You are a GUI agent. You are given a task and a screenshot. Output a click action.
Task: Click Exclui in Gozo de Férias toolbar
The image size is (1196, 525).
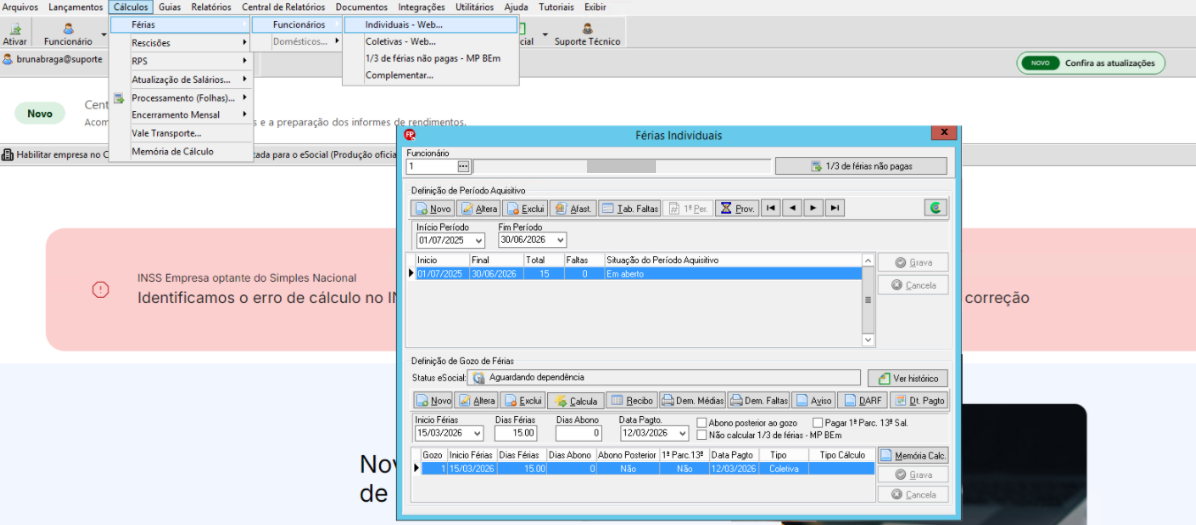click(x=523, y=401)
